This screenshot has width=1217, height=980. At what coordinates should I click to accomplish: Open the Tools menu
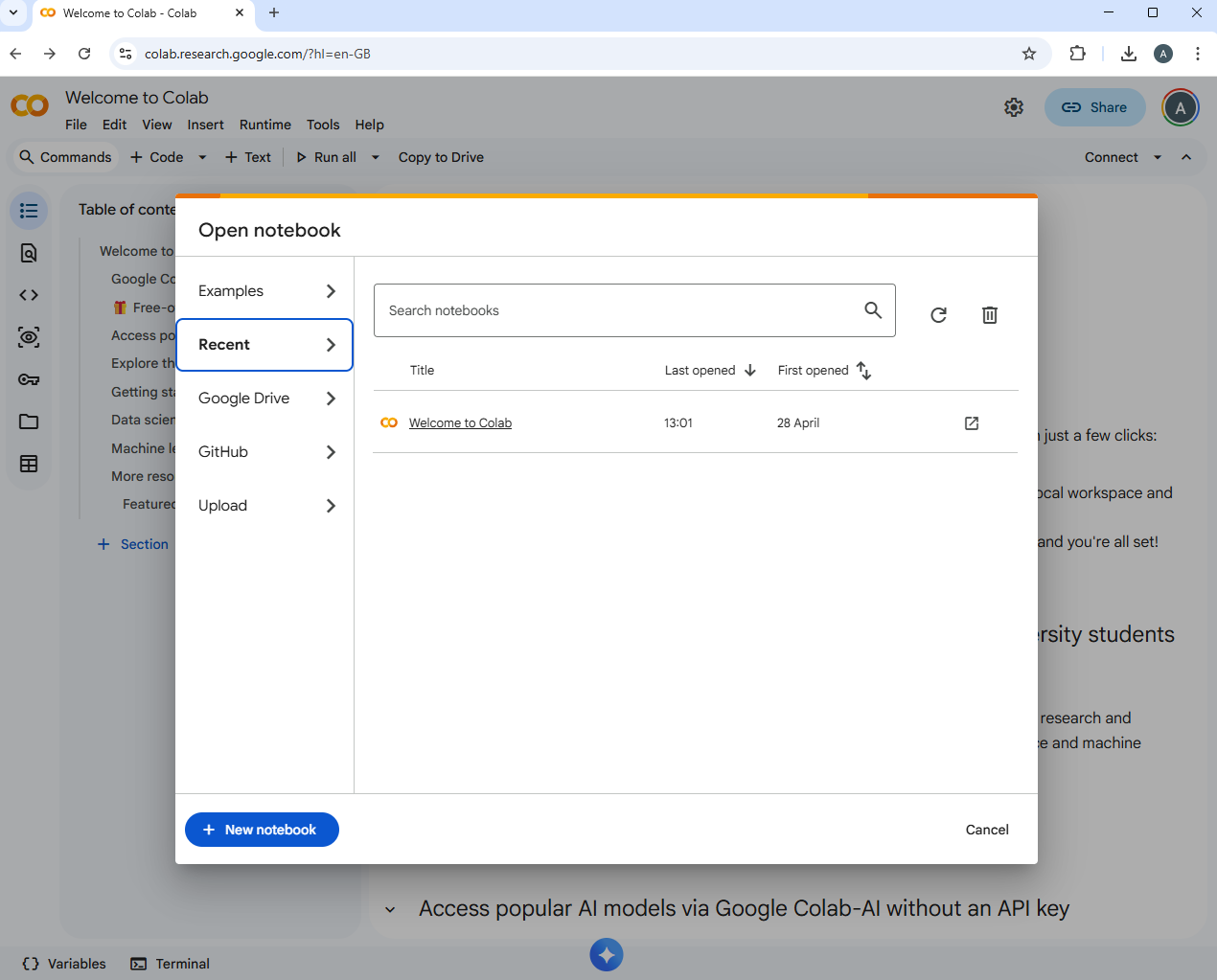click(323, 125)
